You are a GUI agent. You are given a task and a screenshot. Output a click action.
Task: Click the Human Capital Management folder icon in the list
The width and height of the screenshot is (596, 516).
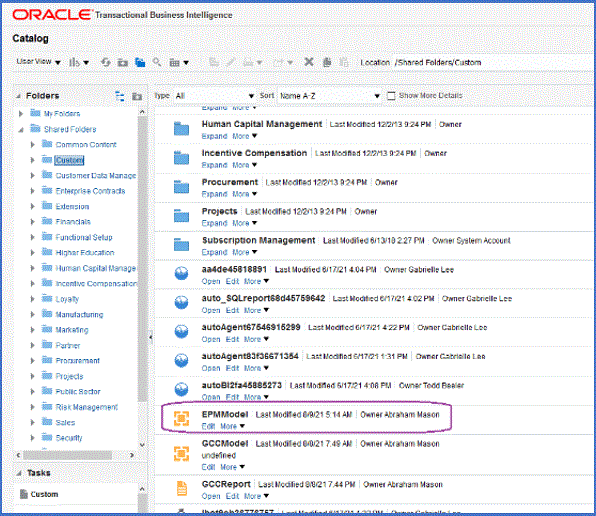[181, 129]
